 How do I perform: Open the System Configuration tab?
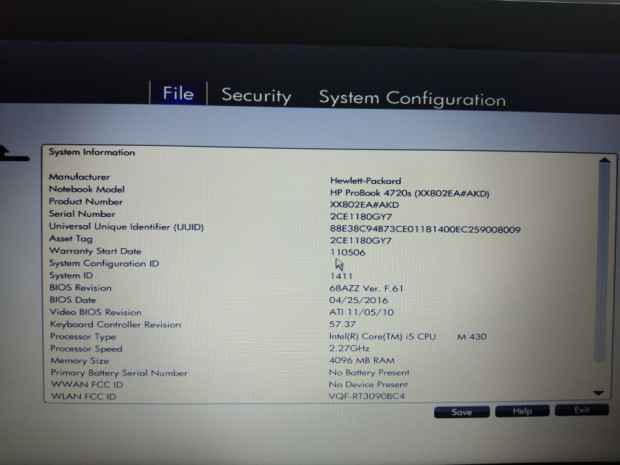click(x=411, y=98)
